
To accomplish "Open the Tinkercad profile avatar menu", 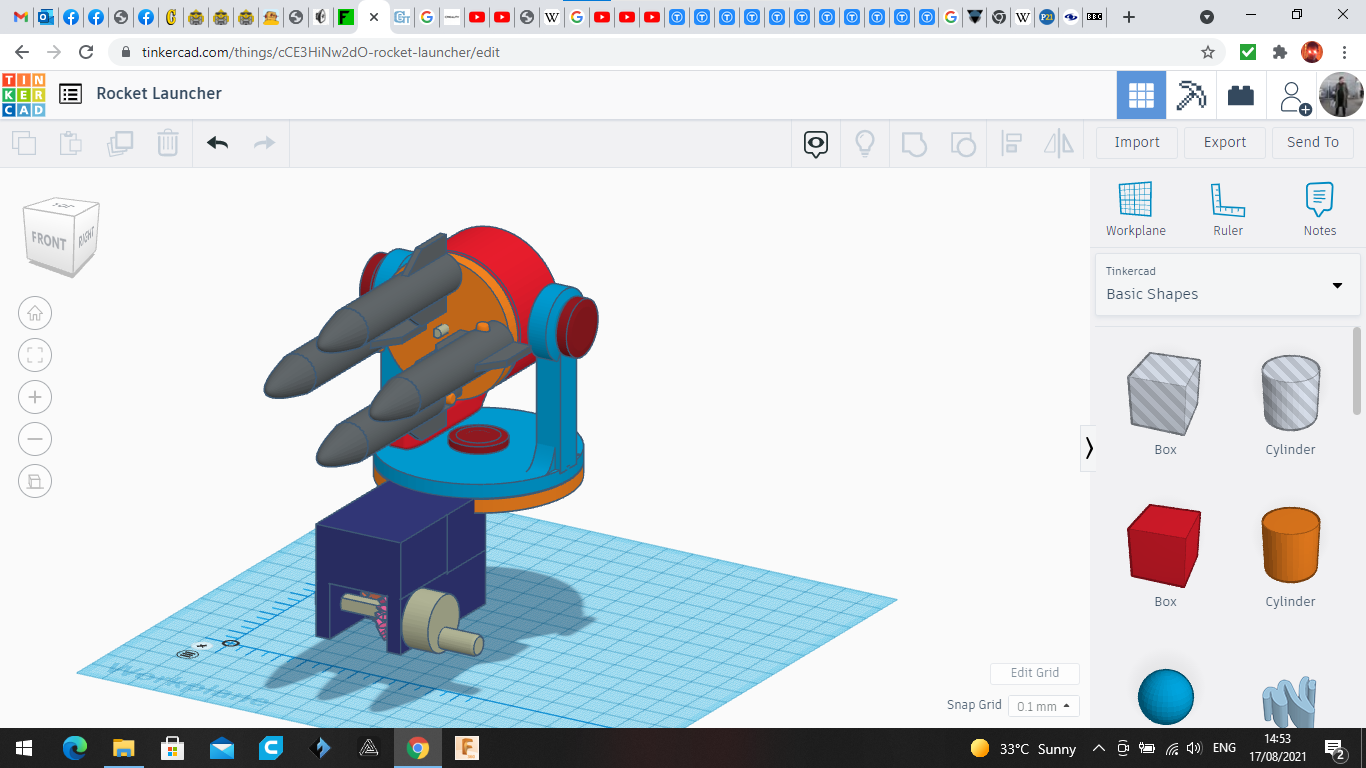I will click(x=1341, y=95).
